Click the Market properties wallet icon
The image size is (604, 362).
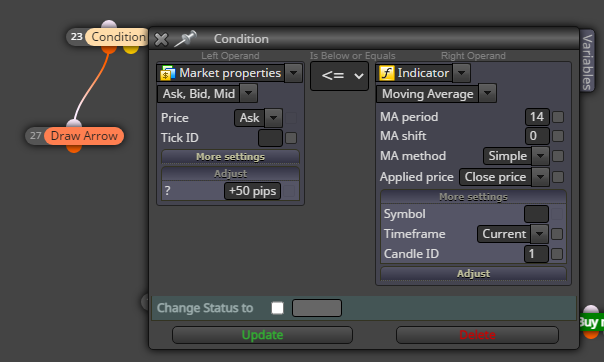(x=168, y=73)
